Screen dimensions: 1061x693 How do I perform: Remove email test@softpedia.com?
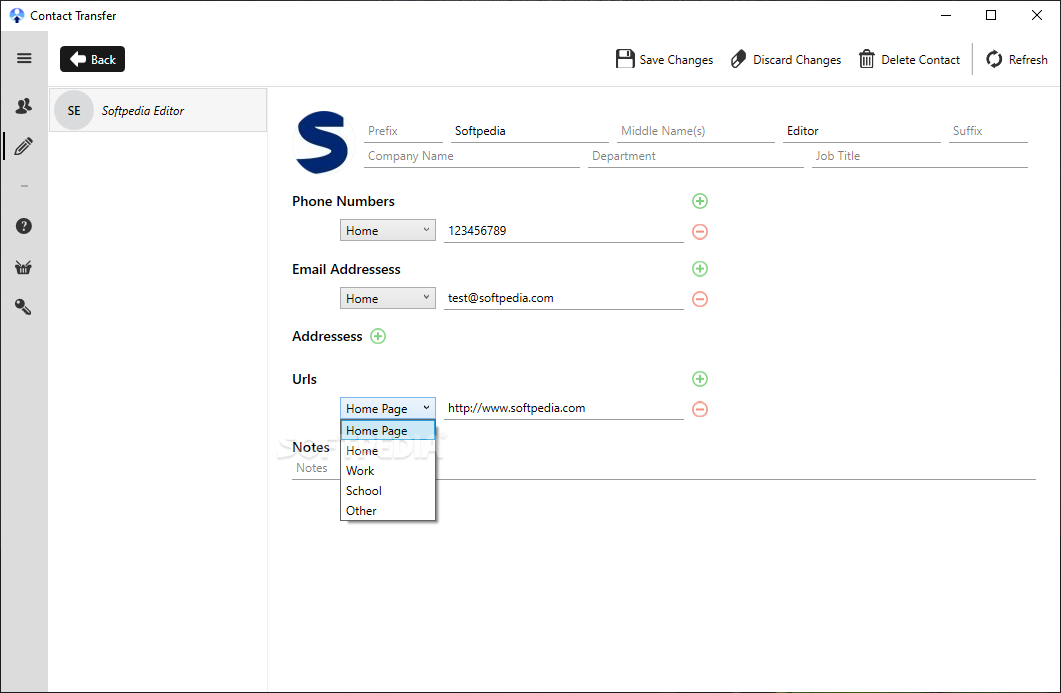700,298
